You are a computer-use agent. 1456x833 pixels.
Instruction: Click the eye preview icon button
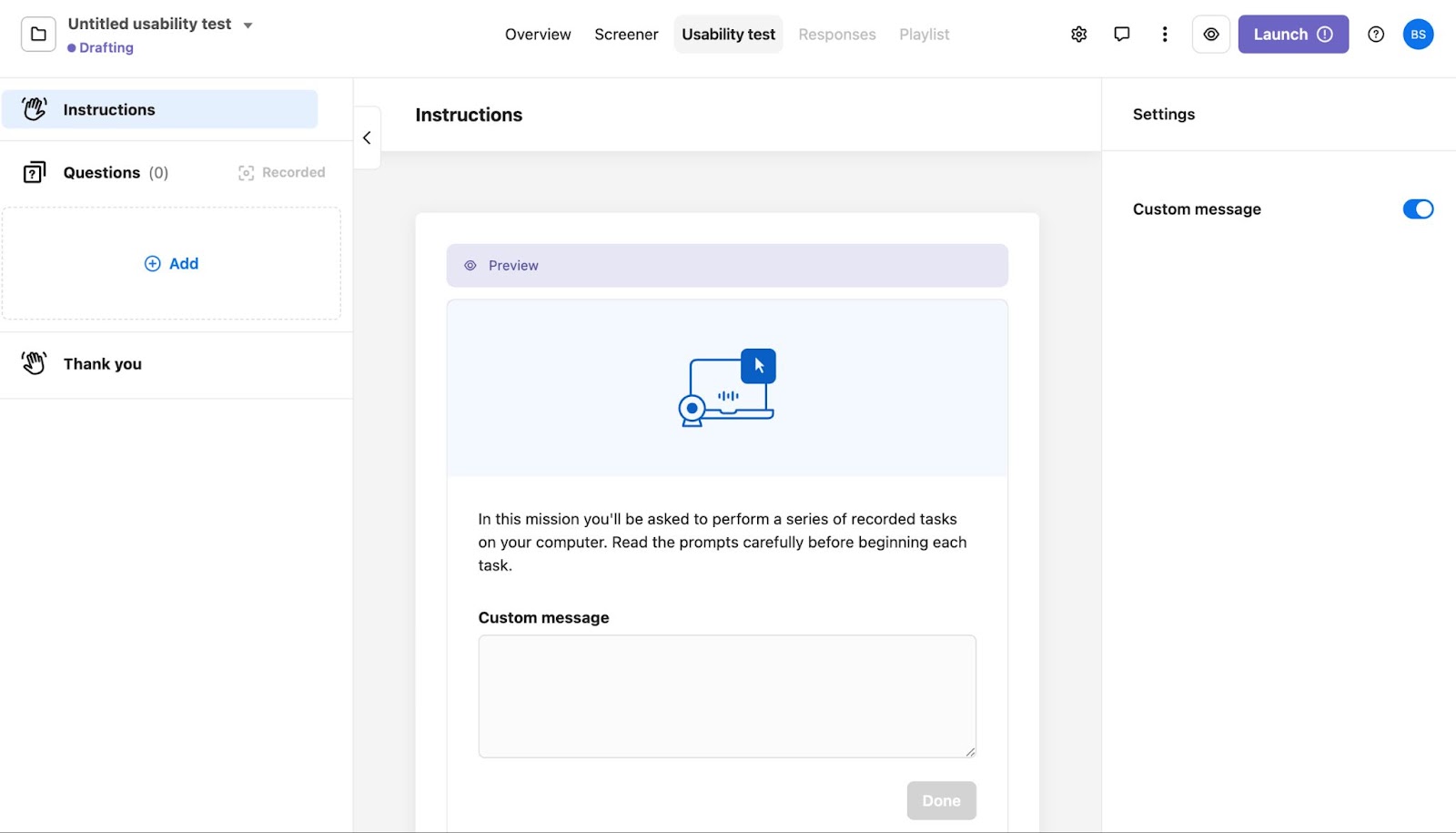pos(1210,35)
